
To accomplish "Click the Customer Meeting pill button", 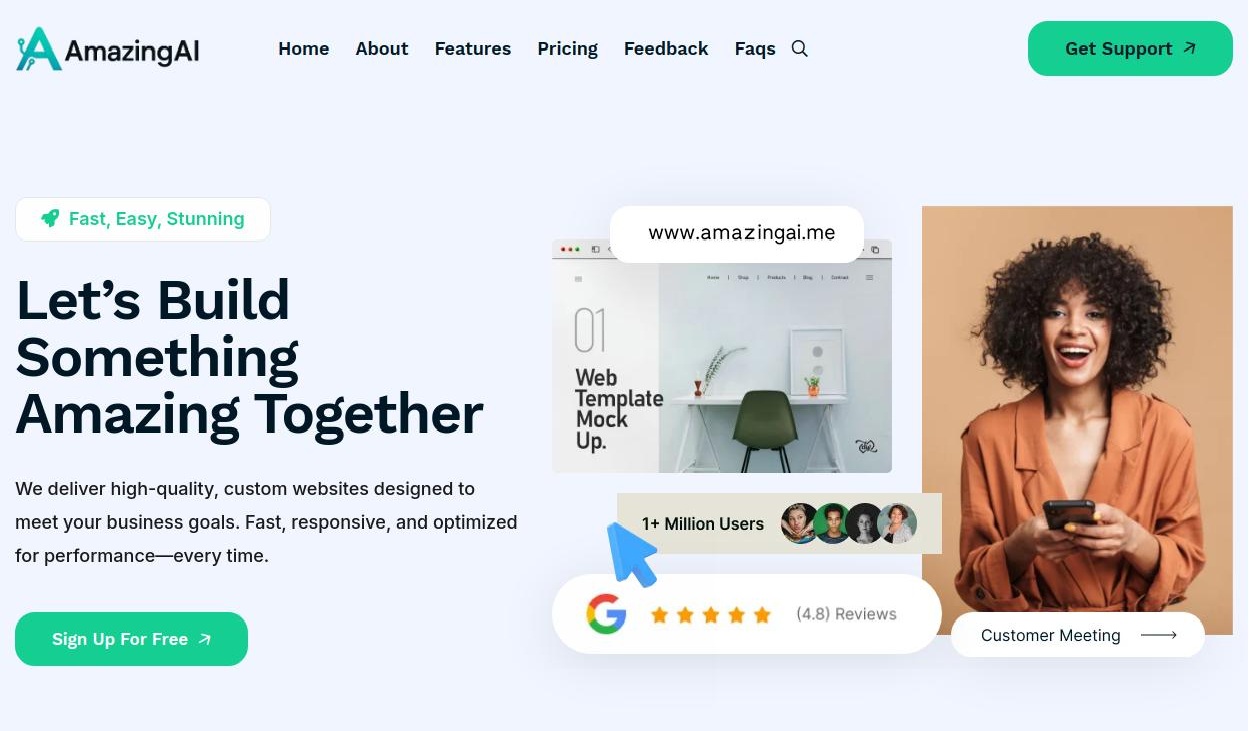I will pos(1078,635).
